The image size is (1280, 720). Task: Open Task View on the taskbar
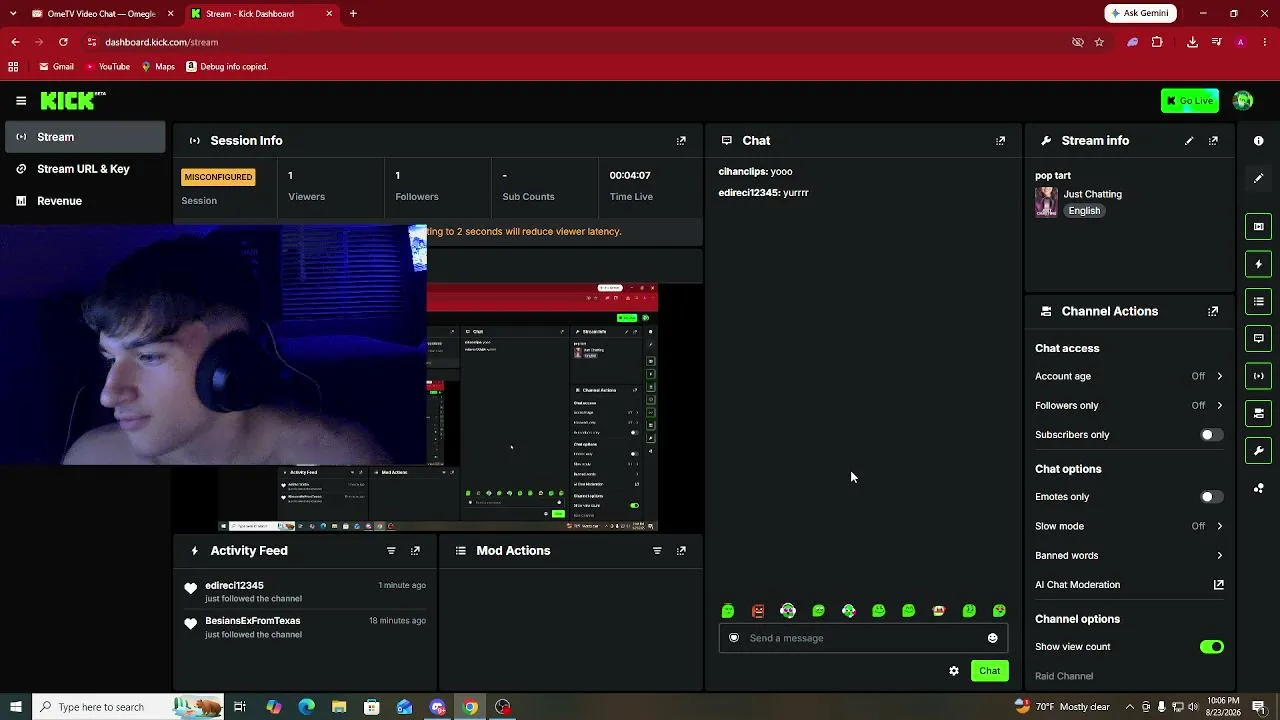(x=240, y=707)
